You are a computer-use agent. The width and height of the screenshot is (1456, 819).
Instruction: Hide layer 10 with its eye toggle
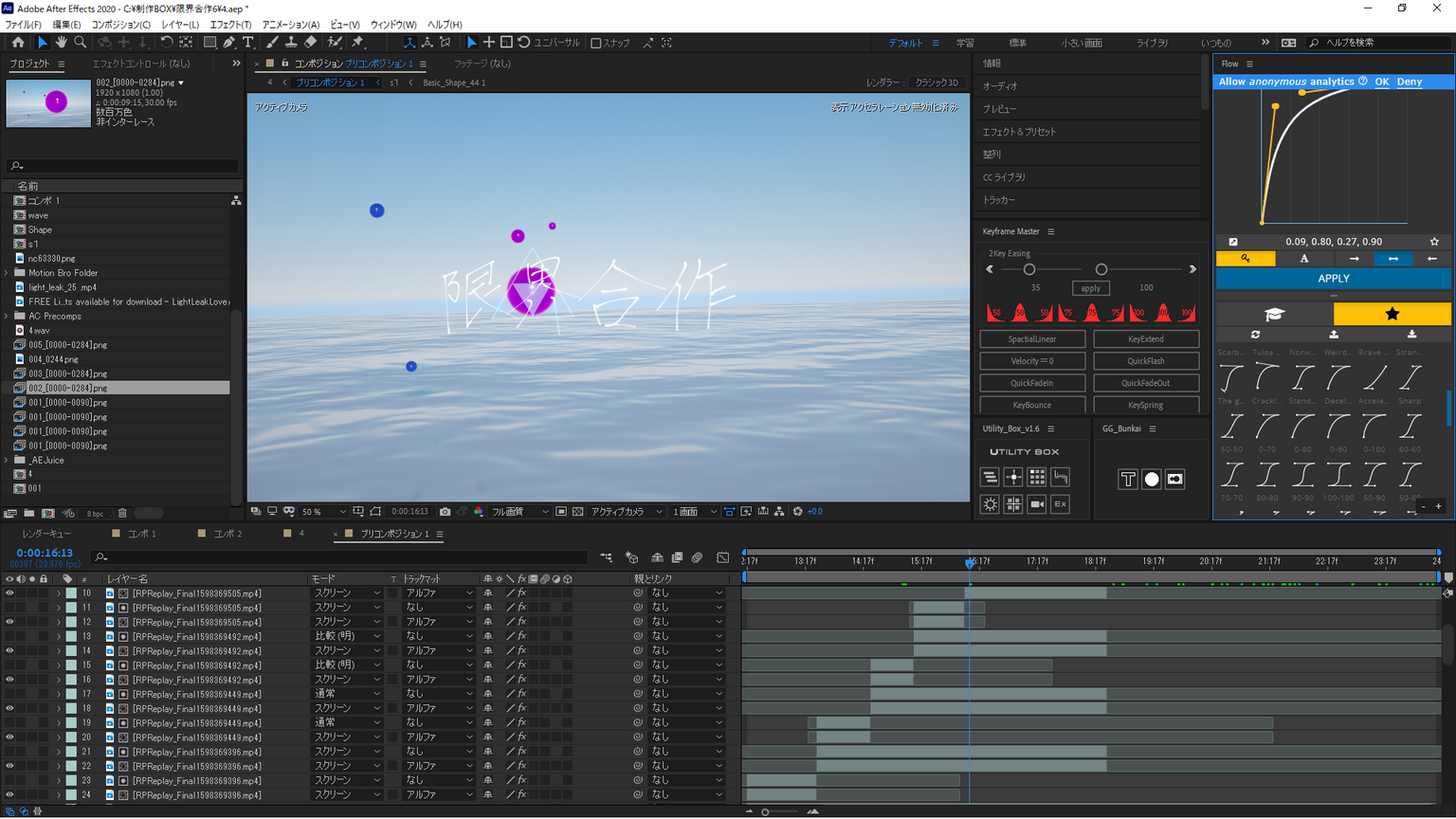[9, 593]
